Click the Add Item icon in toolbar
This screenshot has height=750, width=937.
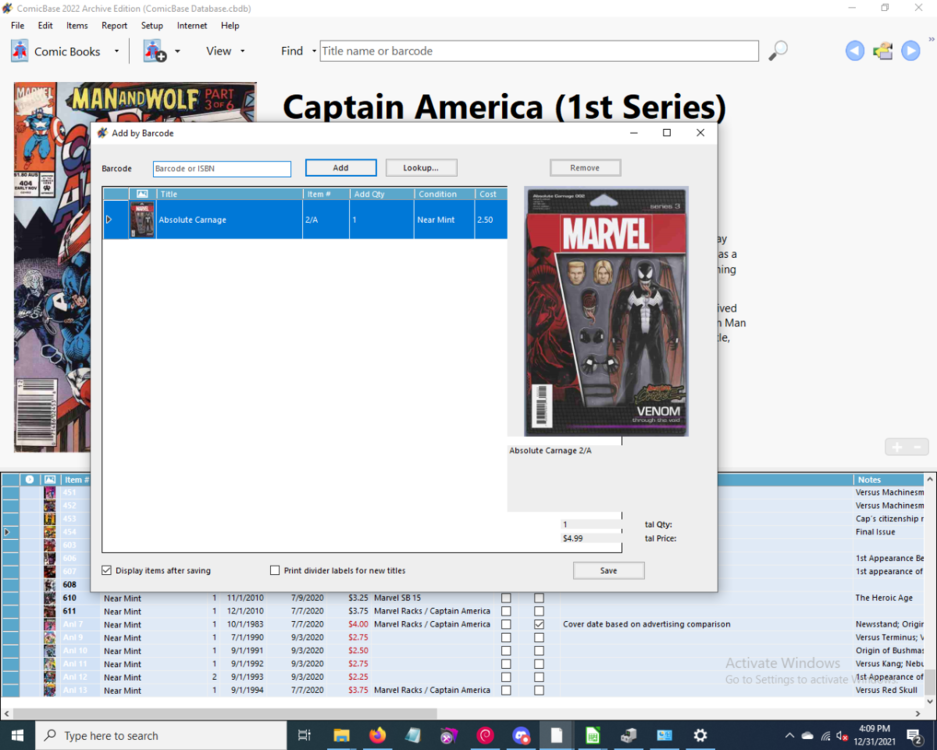(x=154, y=51)
